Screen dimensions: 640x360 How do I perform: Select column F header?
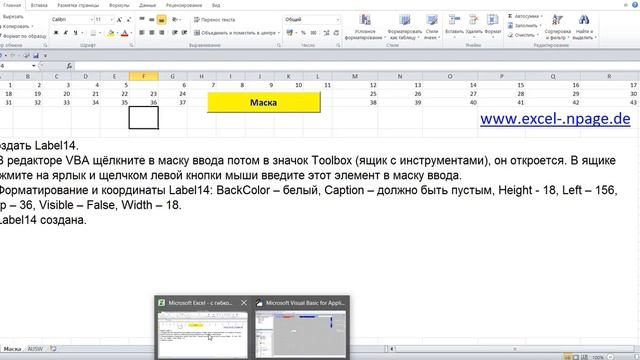[x=144, y=76]
